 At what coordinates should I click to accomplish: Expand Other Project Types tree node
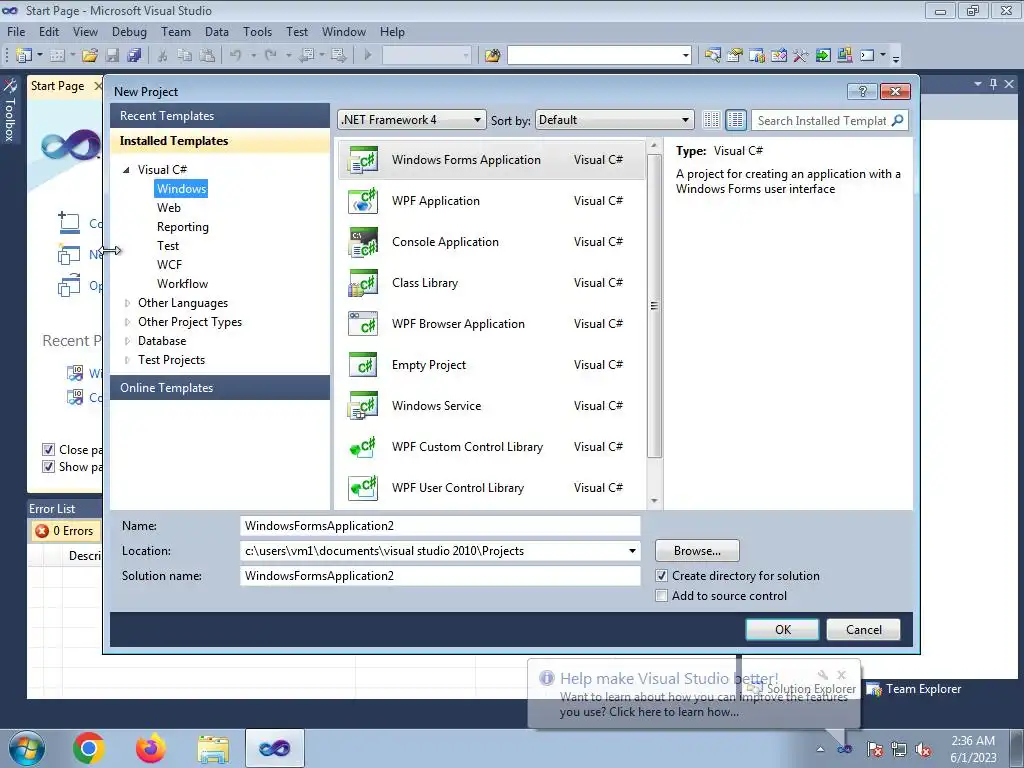127,322
